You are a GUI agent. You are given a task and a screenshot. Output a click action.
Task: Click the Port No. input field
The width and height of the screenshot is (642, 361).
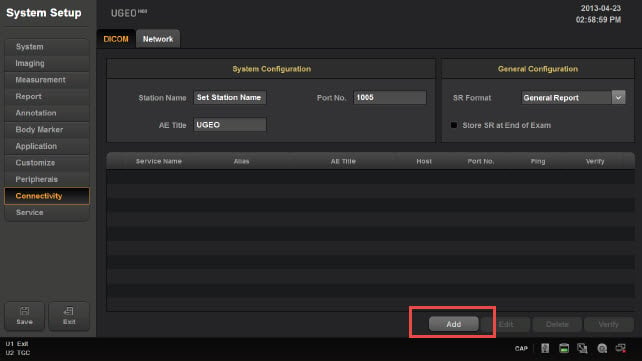tap(389, 97)
